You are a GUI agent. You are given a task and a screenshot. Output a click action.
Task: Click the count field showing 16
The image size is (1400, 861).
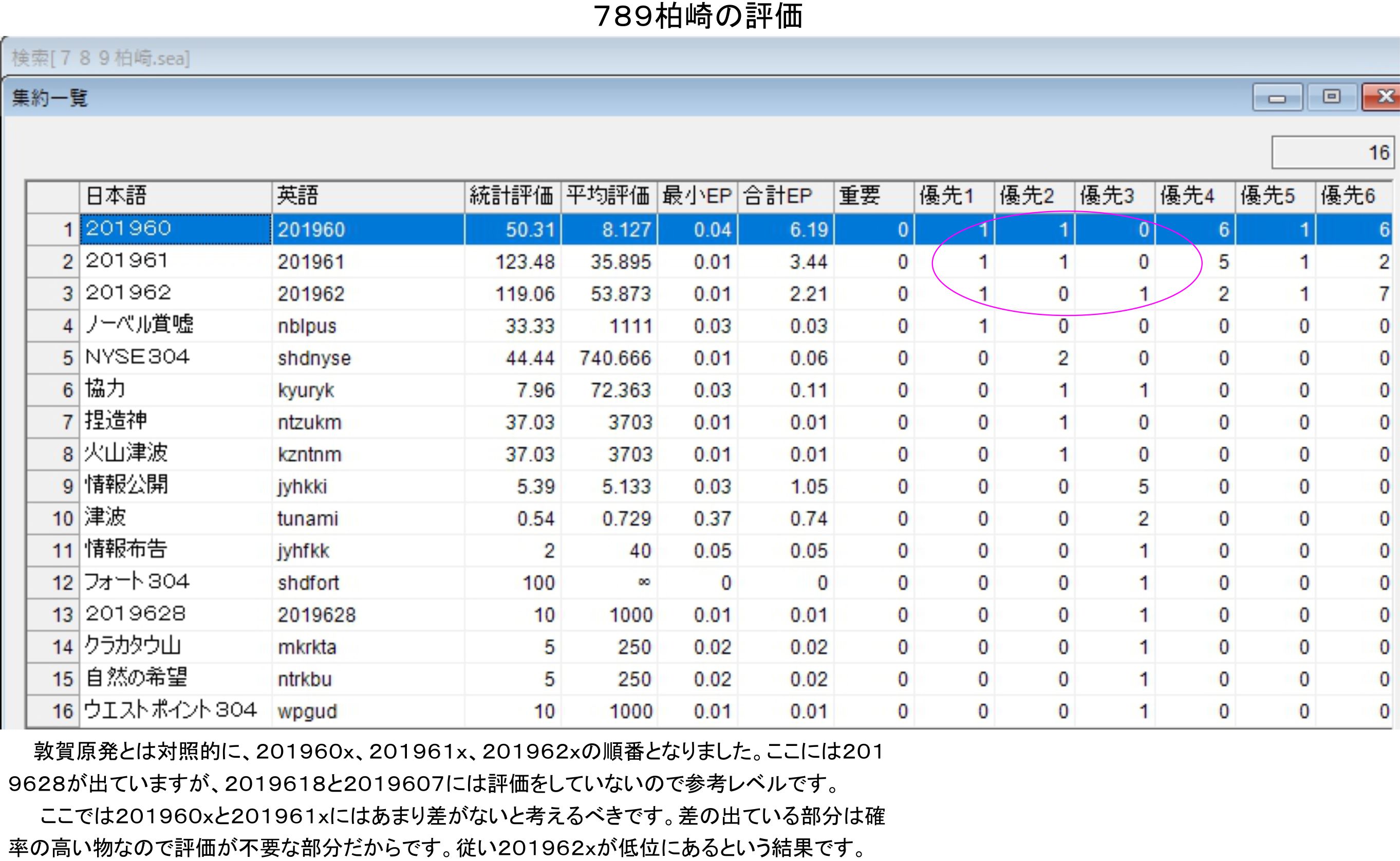point(1332,153)
